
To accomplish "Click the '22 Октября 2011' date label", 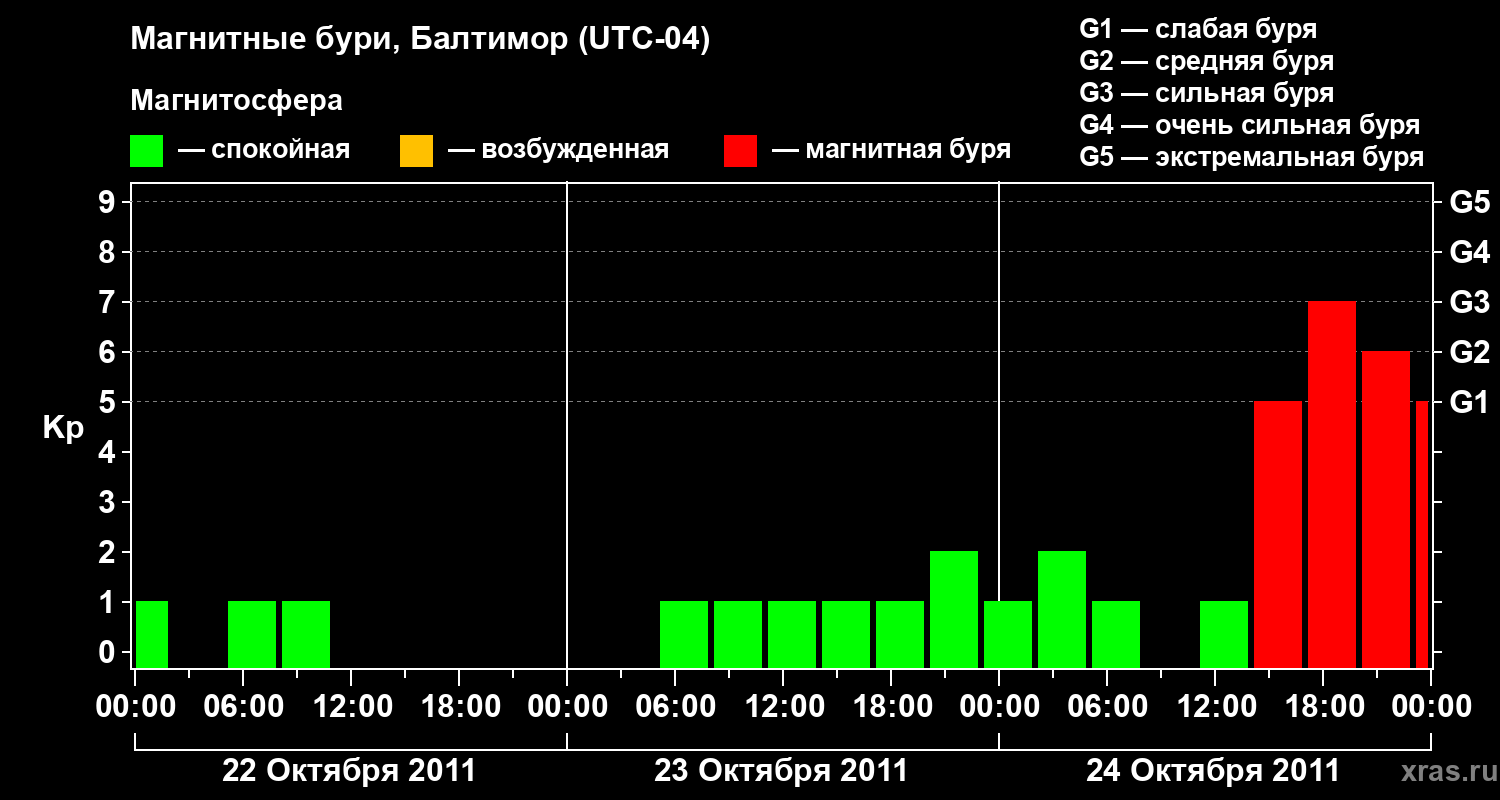I will tap(349, 771).
